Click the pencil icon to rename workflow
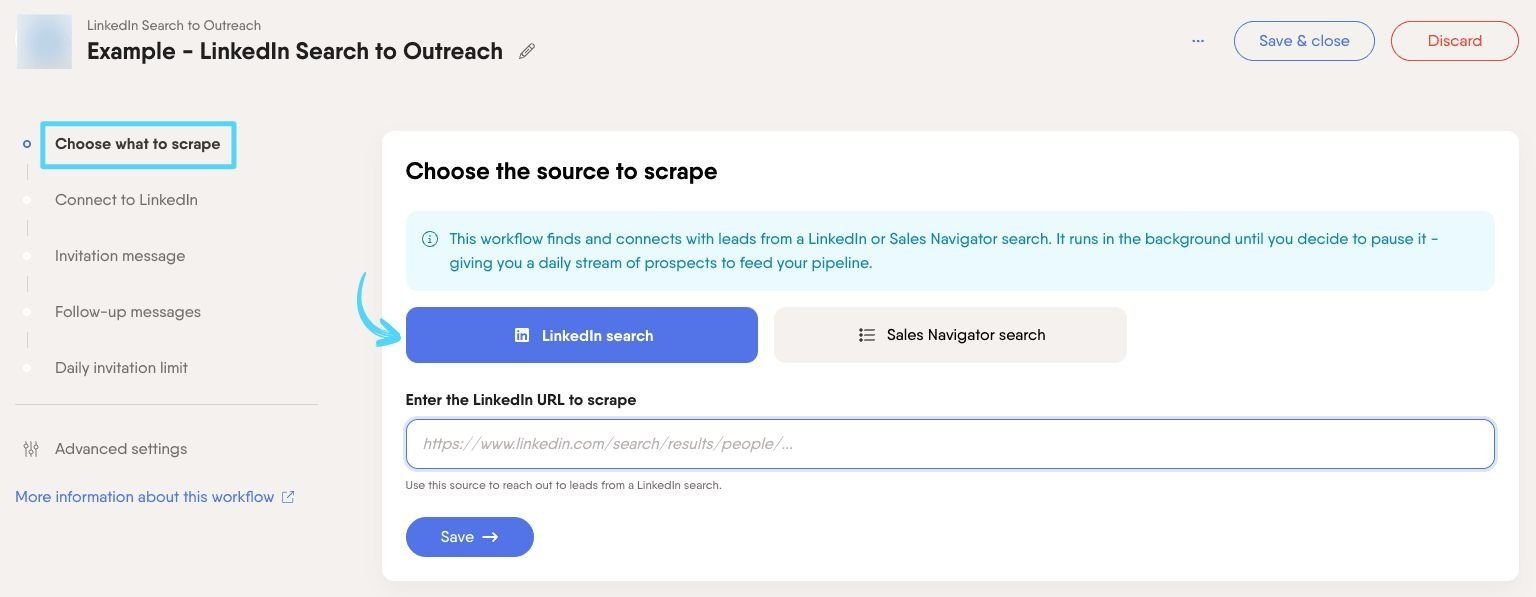 [x=527, y=51]
